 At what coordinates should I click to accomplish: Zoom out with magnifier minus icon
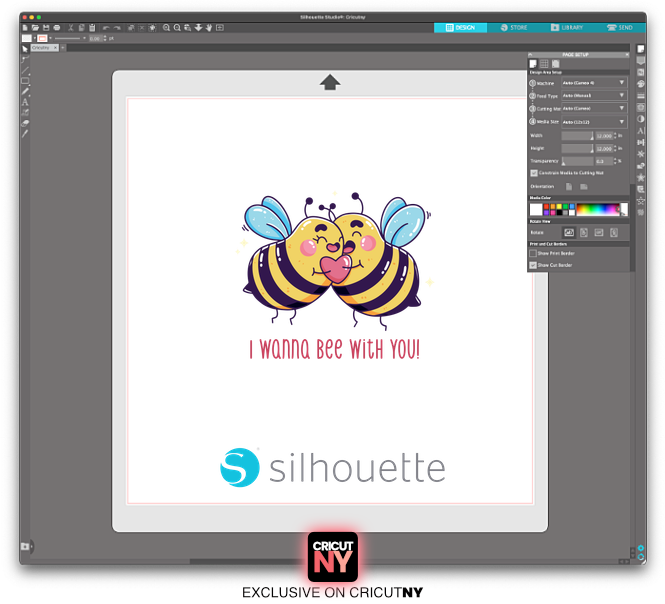177,28
